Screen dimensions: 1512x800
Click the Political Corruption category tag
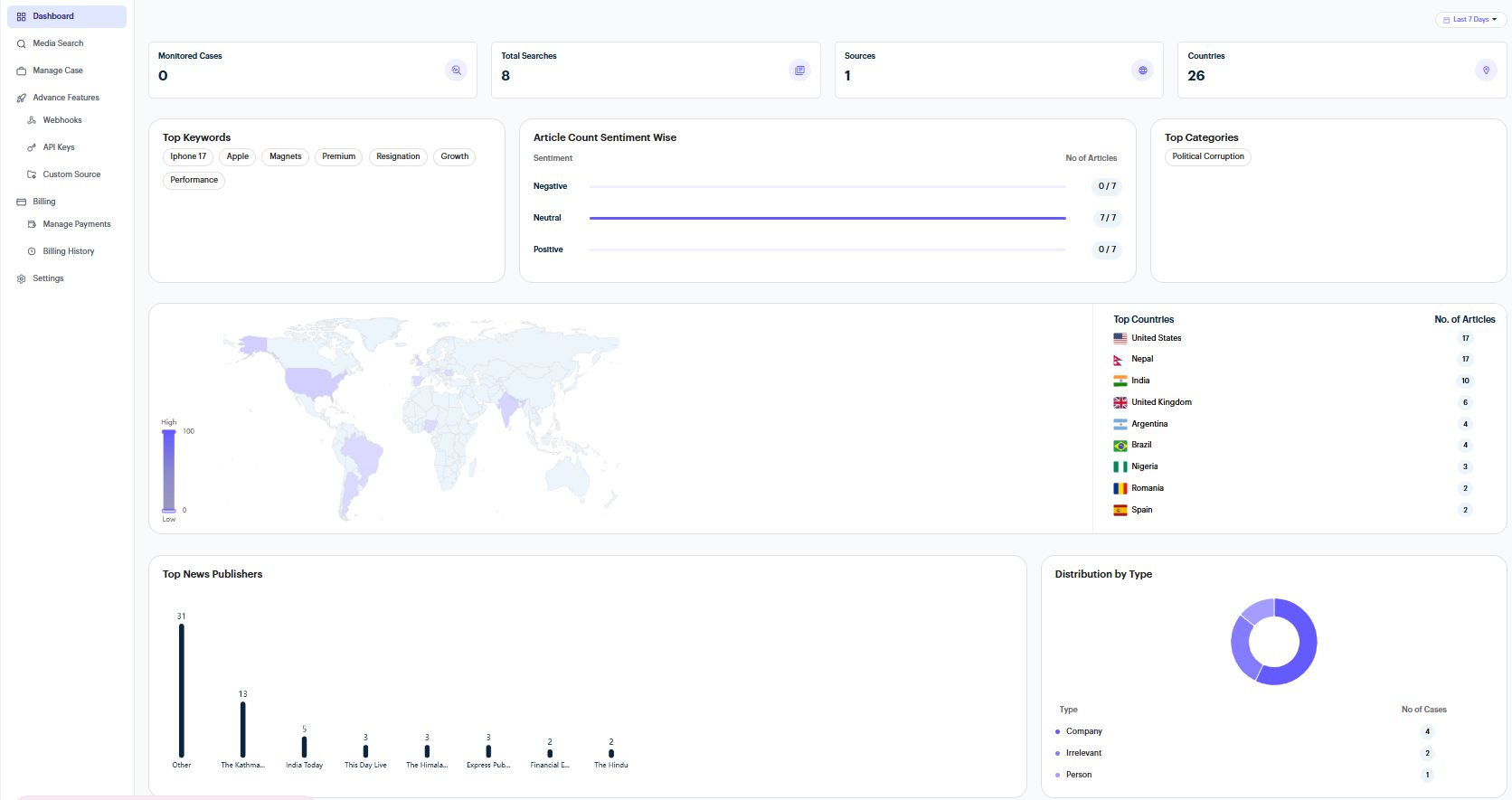coord(1207,156)
